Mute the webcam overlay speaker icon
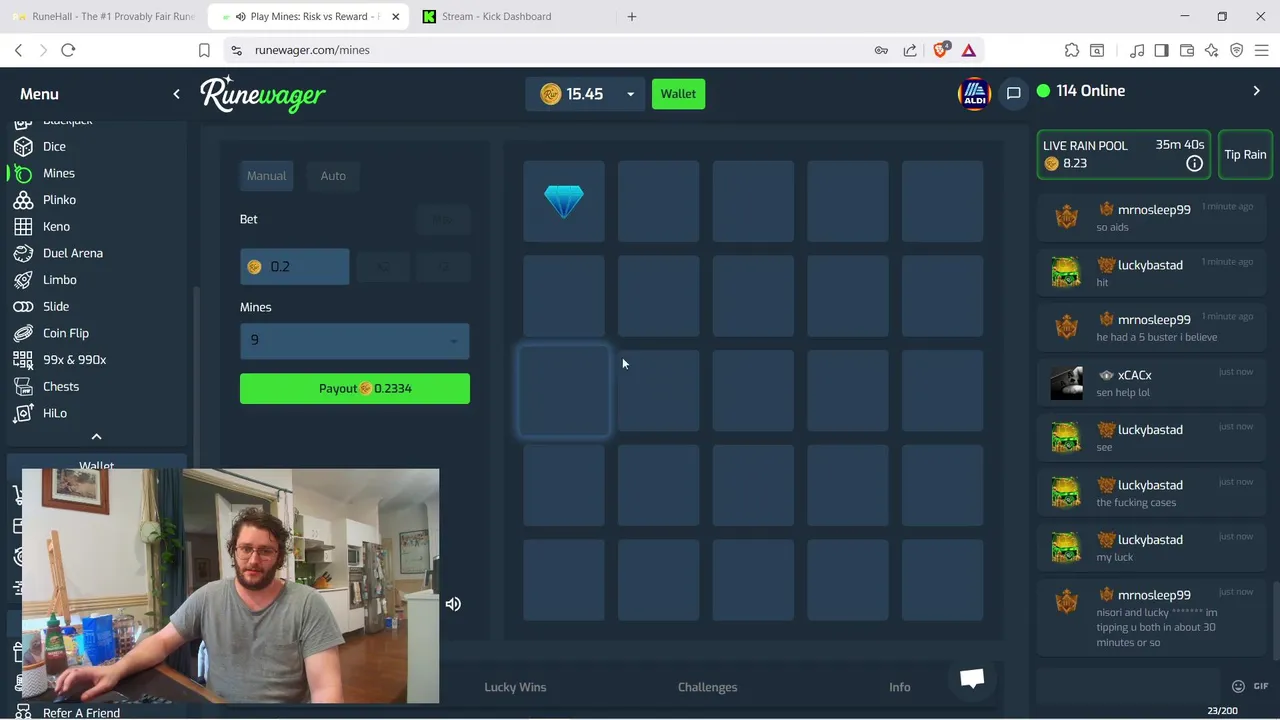 453,604
